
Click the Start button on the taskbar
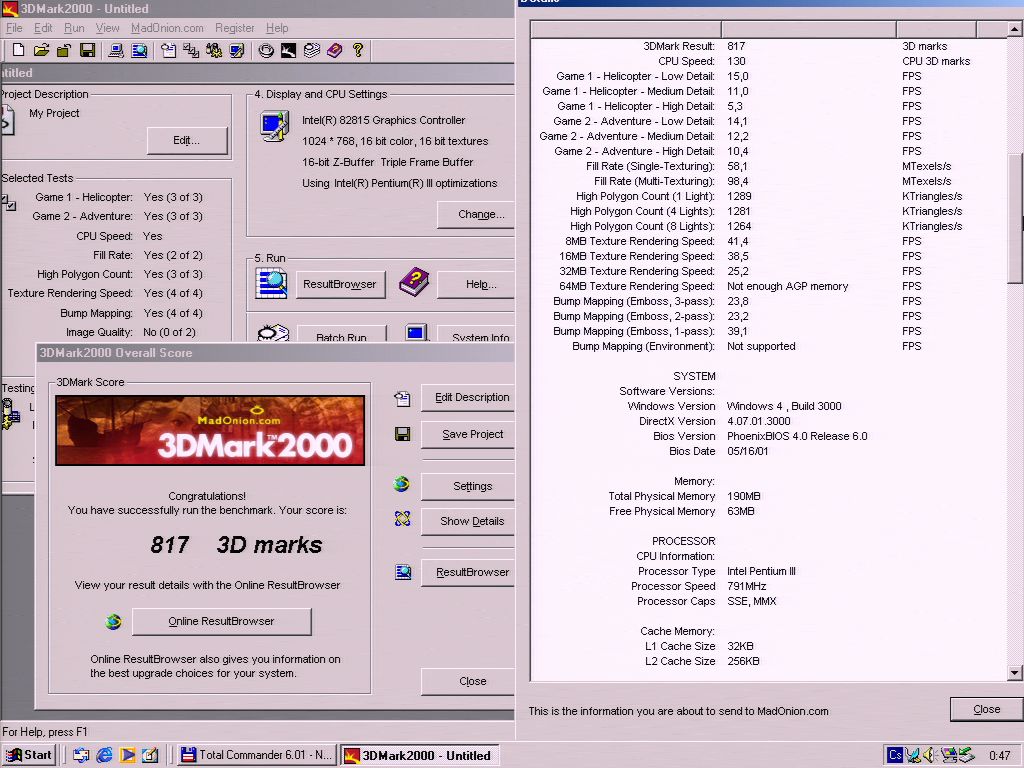[28, 755]
